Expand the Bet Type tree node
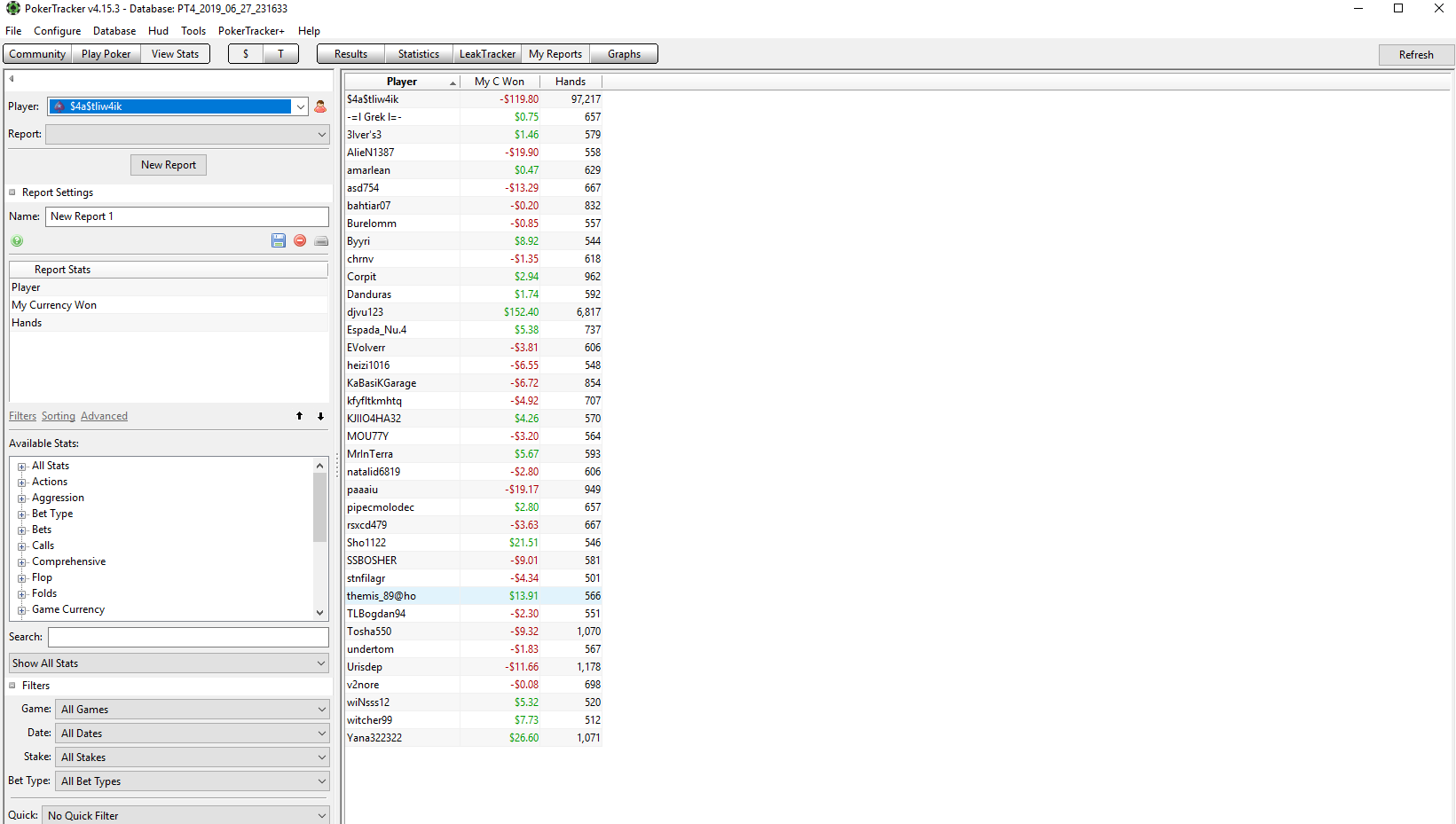This screenshot has width=1456, height=824. click(x=22, y=514)
